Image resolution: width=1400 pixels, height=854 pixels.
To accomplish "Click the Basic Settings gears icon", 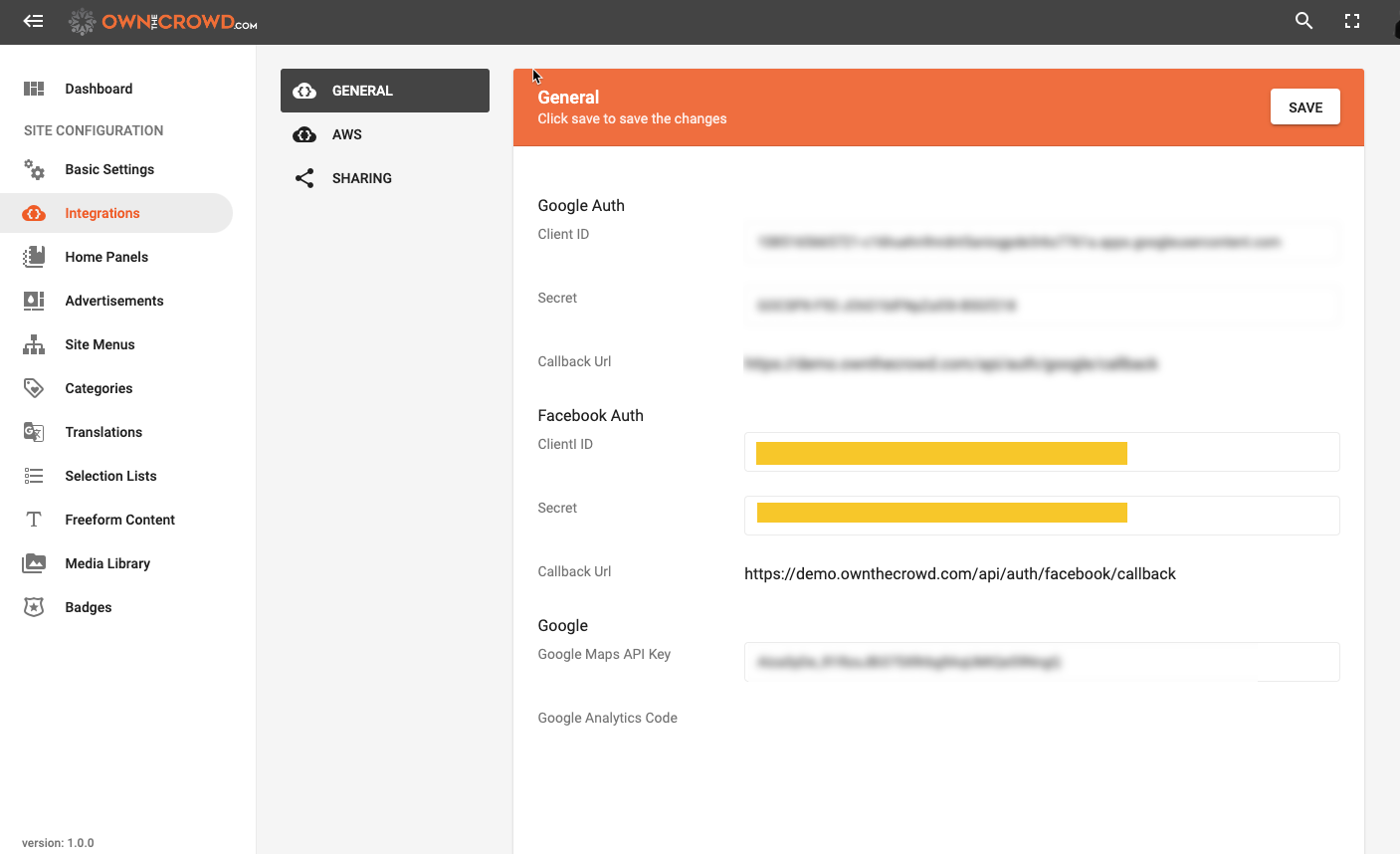I will click(34, 169).
